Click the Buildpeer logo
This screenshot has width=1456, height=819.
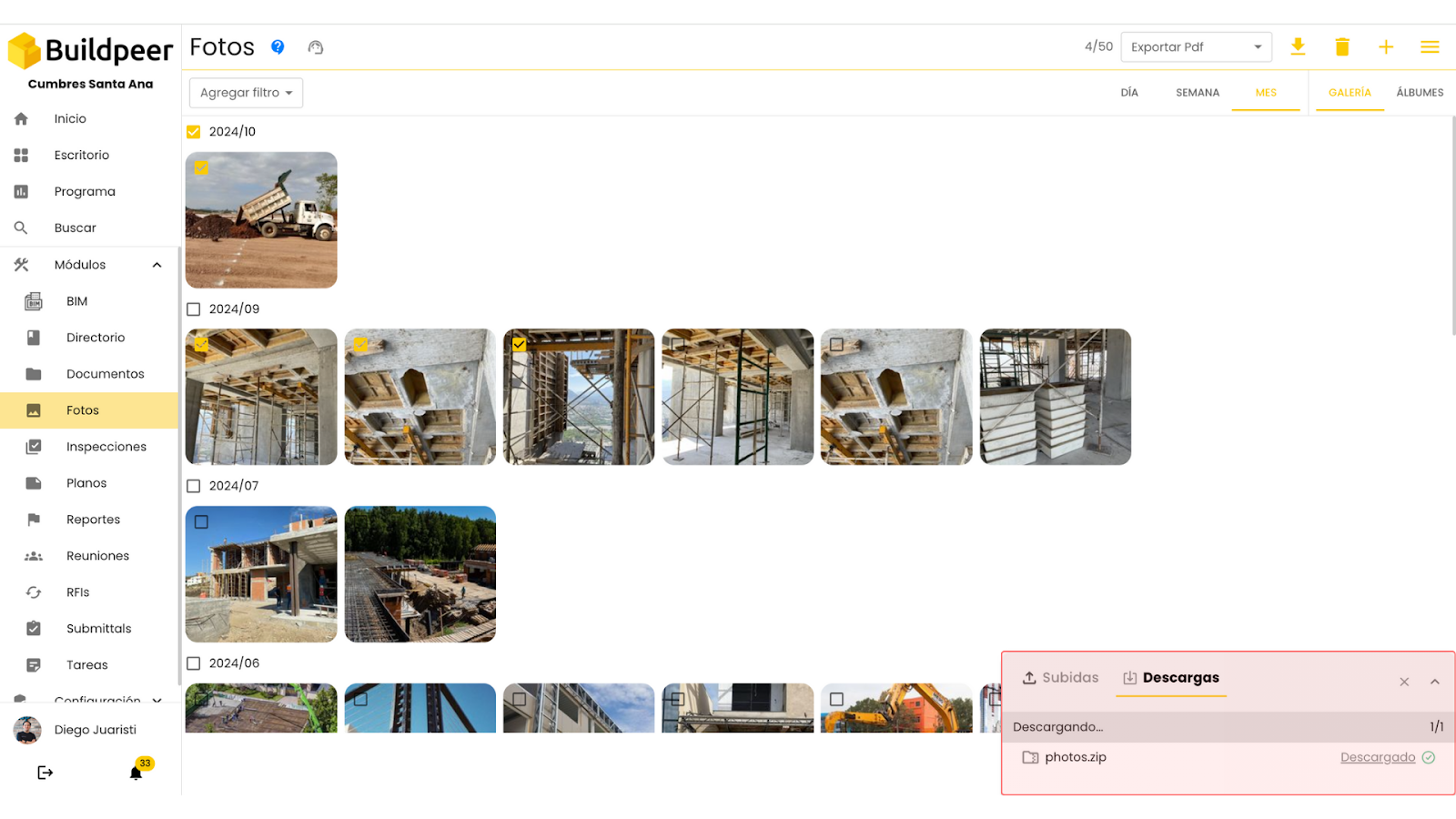(x=90, y=50)
